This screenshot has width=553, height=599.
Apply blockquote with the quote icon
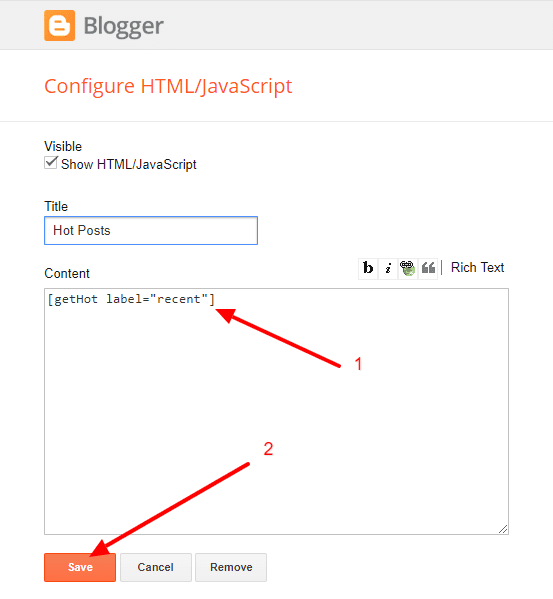tap(428, 268)
